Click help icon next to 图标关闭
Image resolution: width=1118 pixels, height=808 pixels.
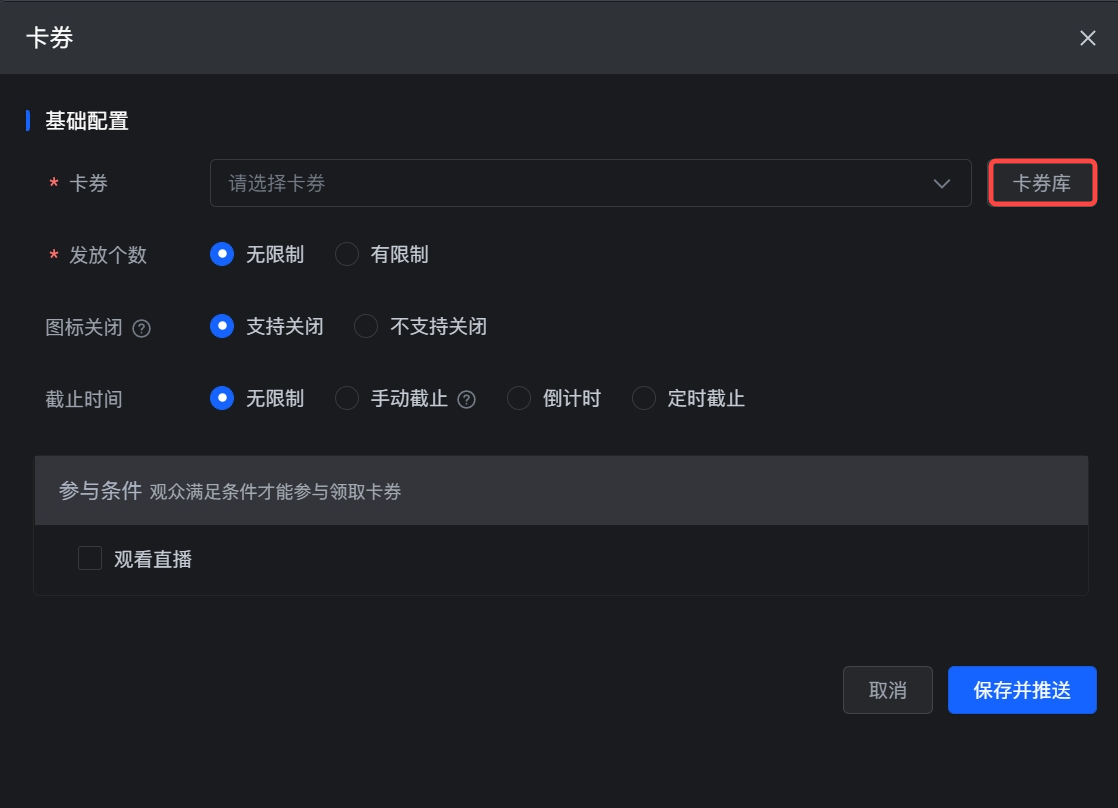(142, 328)
